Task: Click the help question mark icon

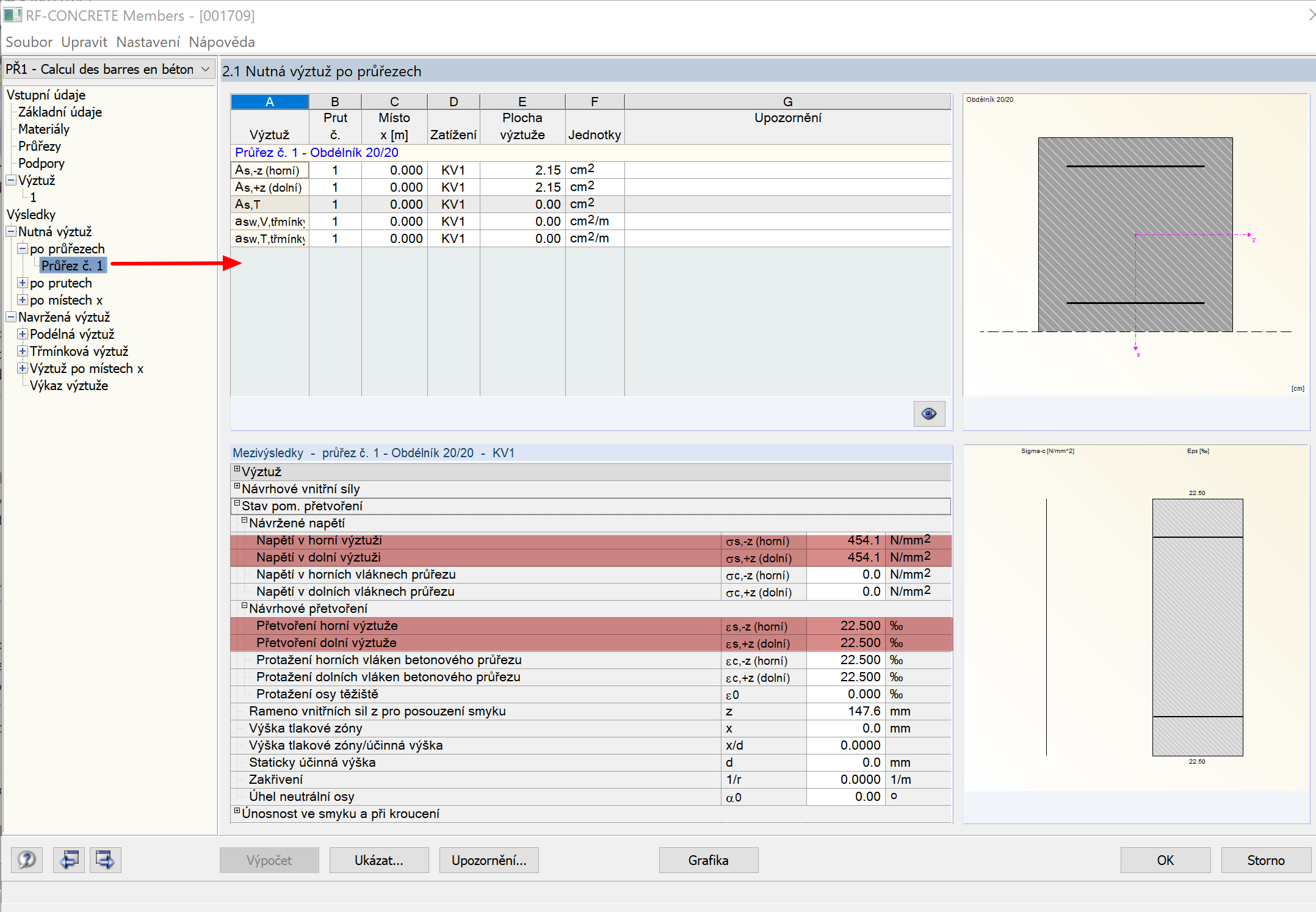Action: point(27,860)
